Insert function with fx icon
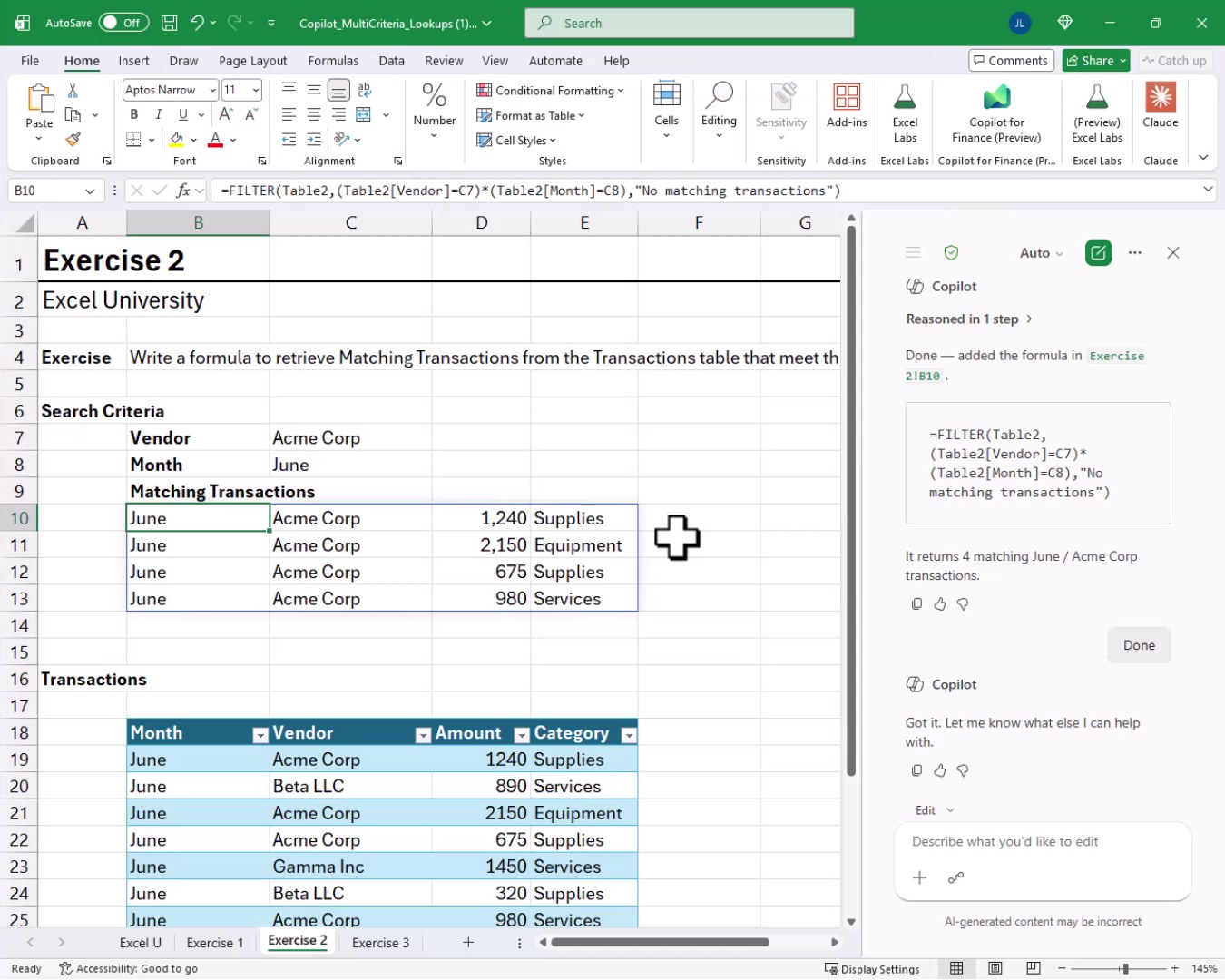The height and width of the screenshot is (980, 1225). click(x=183, y=191)
